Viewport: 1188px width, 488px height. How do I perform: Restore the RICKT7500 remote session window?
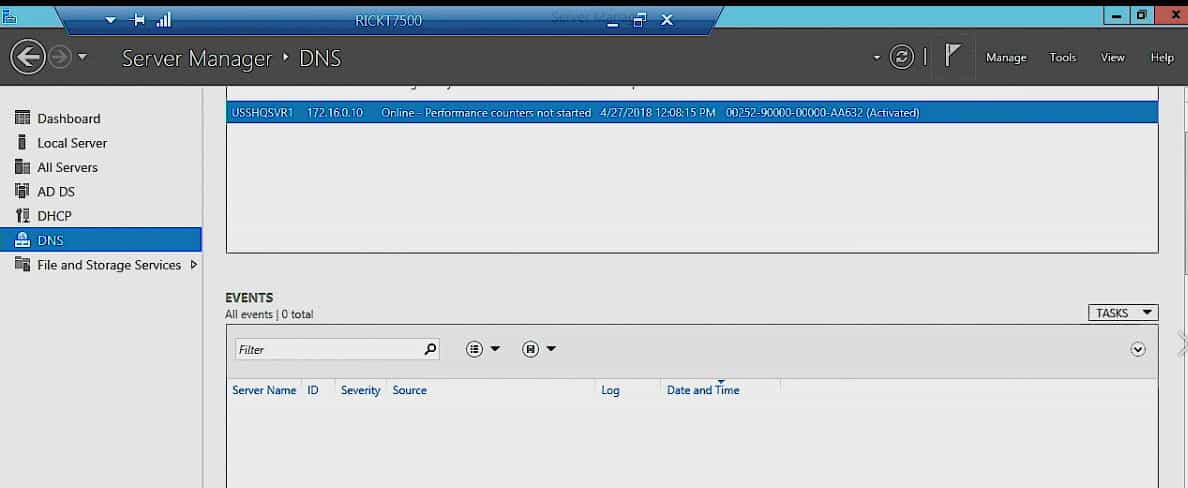pyautogui.click(x=640, y=20)
